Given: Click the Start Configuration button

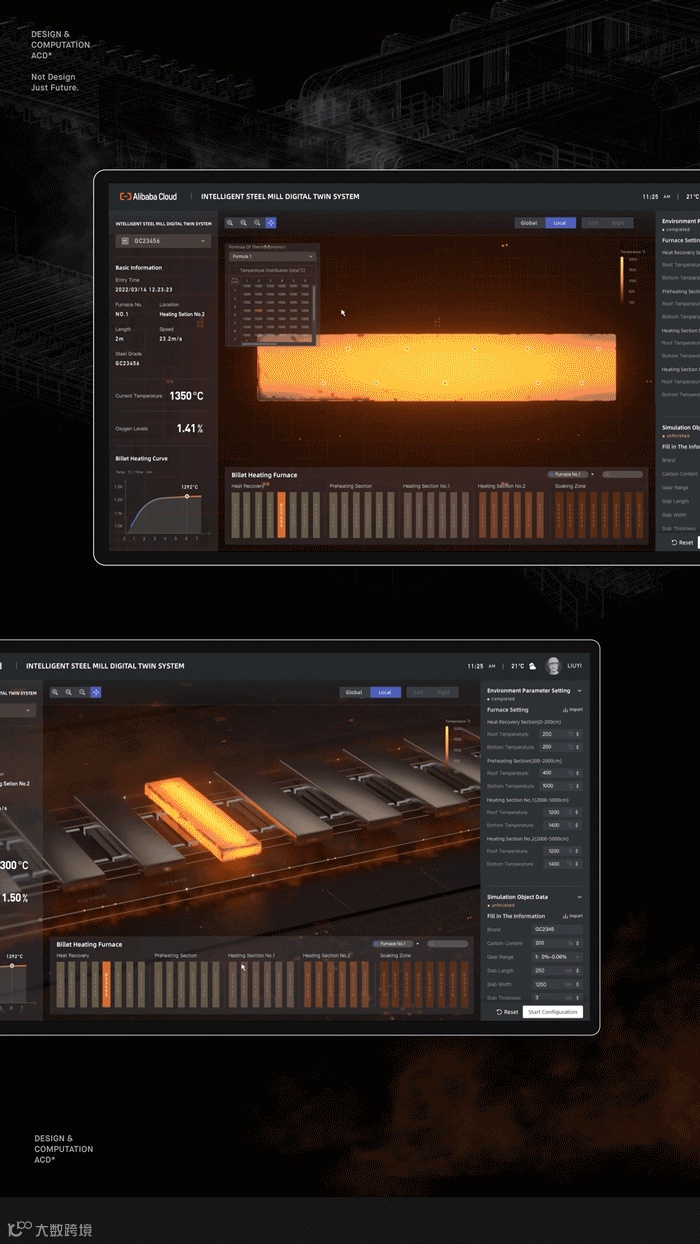Looking at the screenshot, I should (x=552, y=1012).
